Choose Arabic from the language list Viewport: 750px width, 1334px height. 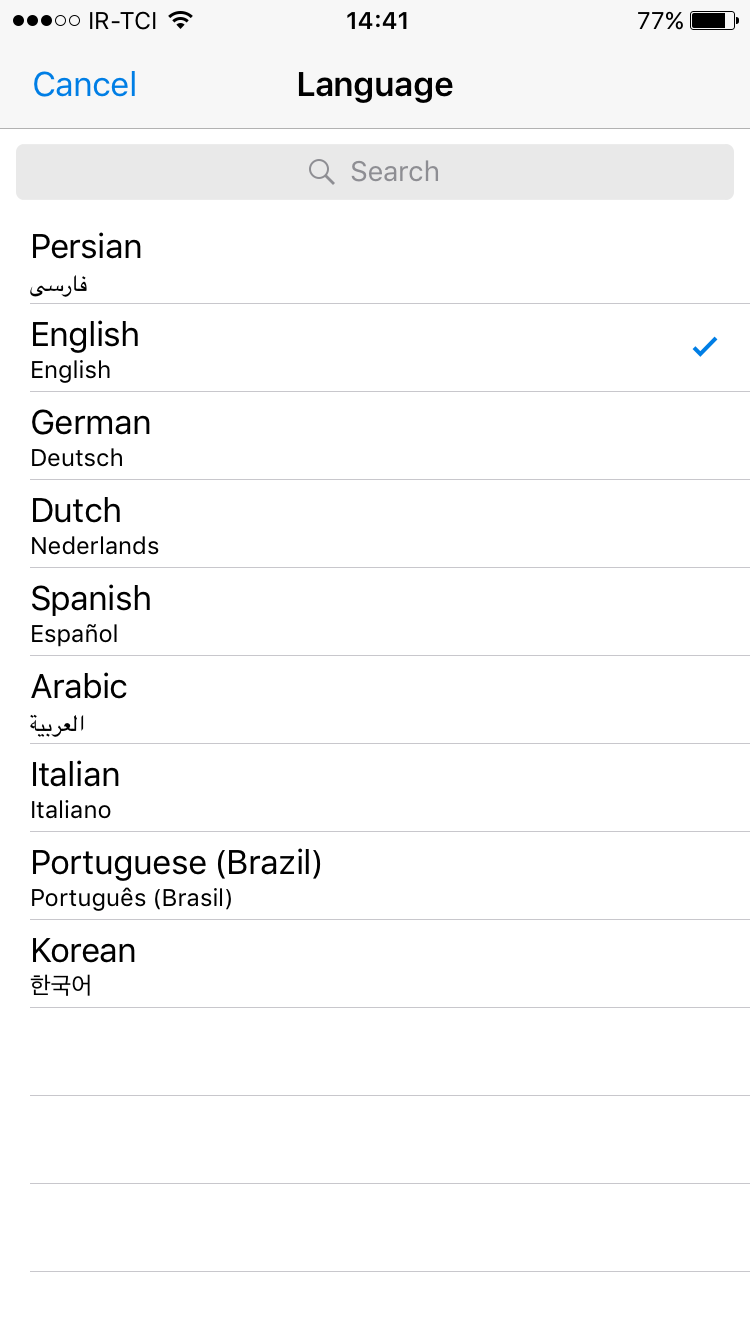(375, 700)
